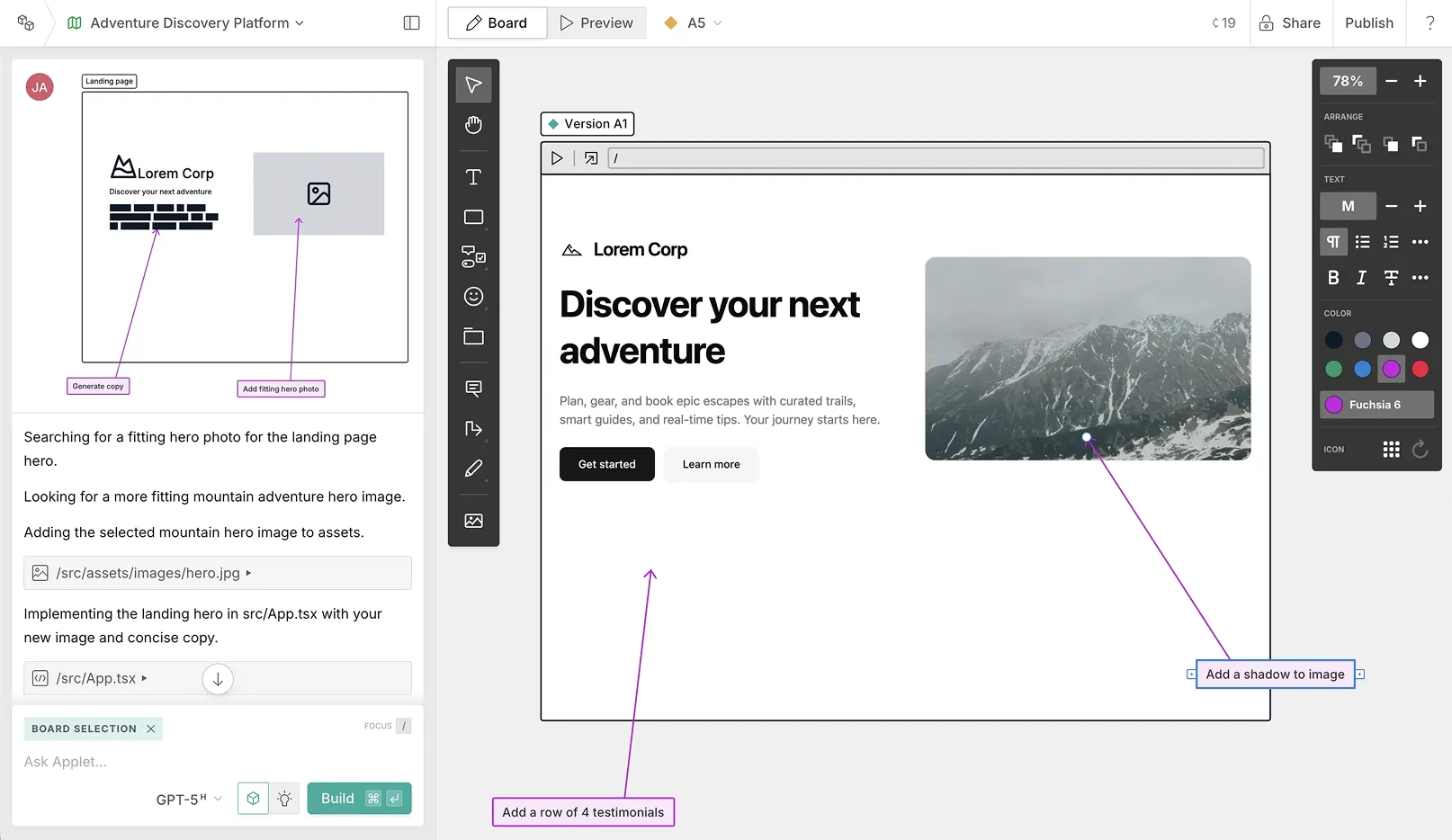Open the GPT-5 model selector
The width and height of the screenshot is (1452, 840).
189,800
